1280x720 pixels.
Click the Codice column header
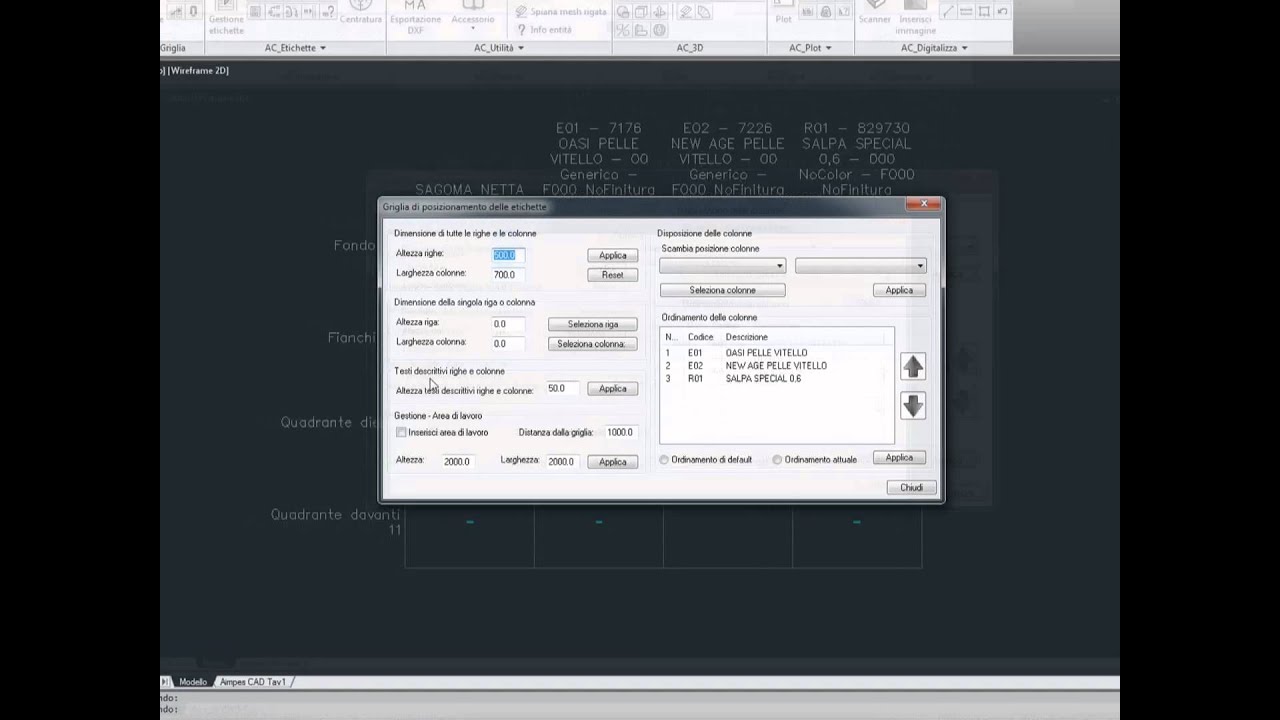tap(703, 337)
